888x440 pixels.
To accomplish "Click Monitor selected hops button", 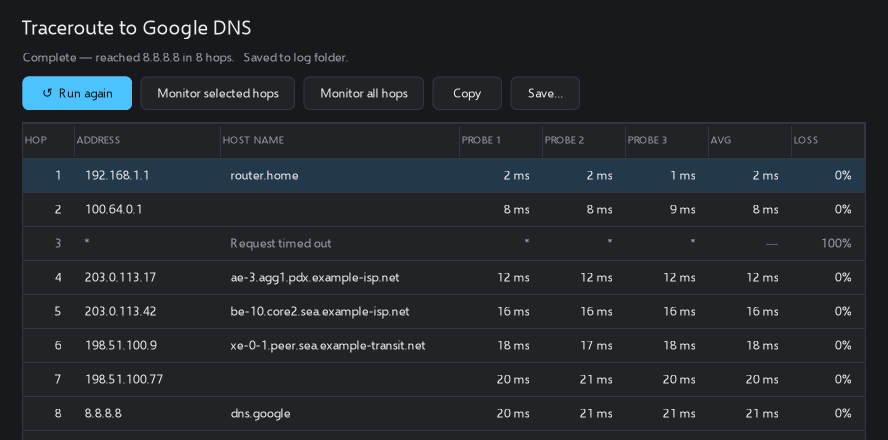I will point(217,93).
